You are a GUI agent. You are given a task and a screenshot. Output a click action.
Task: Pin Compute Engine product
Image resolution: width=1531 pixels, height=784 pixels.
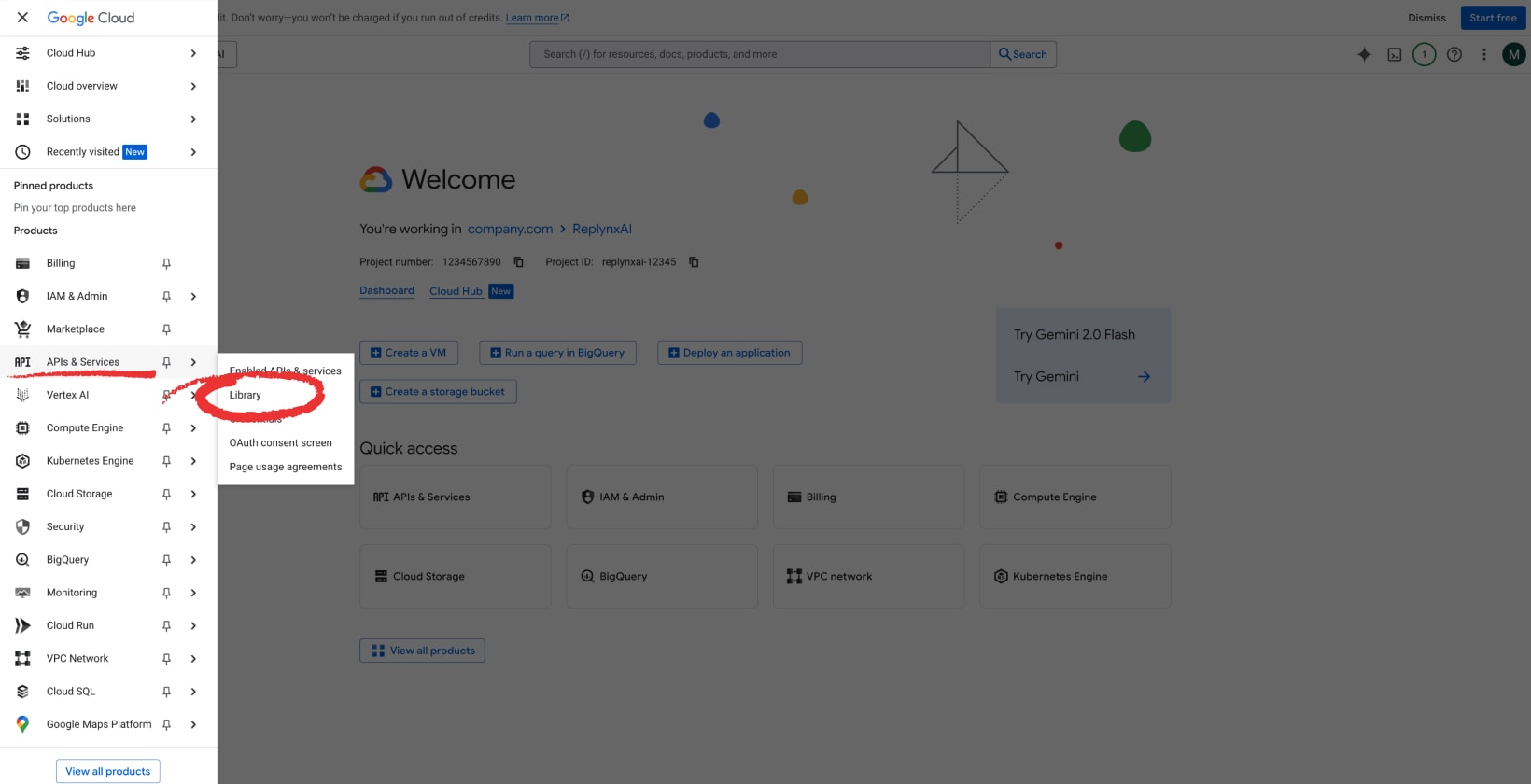click(x=166, y=428)
